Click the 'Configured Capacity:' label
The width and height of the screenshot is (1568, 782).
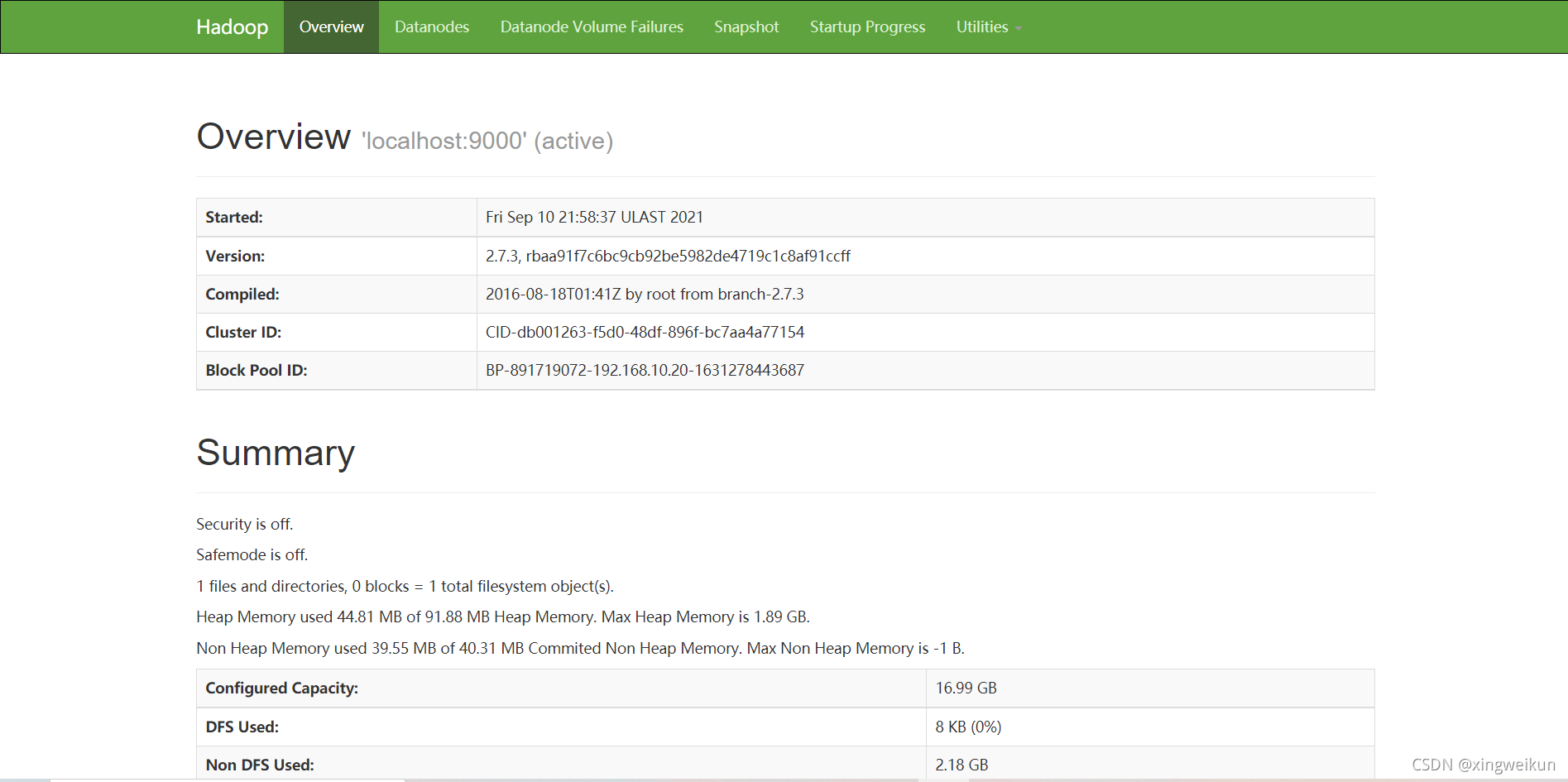(281, 688)
